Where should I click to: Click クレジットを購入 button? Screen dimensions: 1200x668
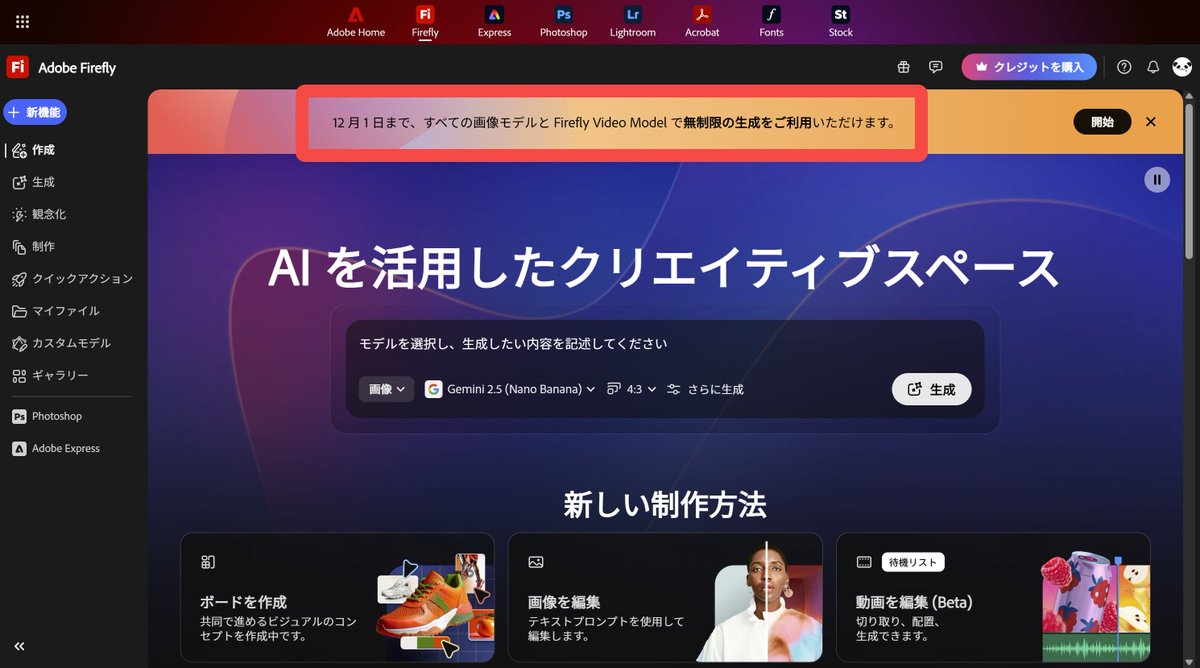[1029, 67]
